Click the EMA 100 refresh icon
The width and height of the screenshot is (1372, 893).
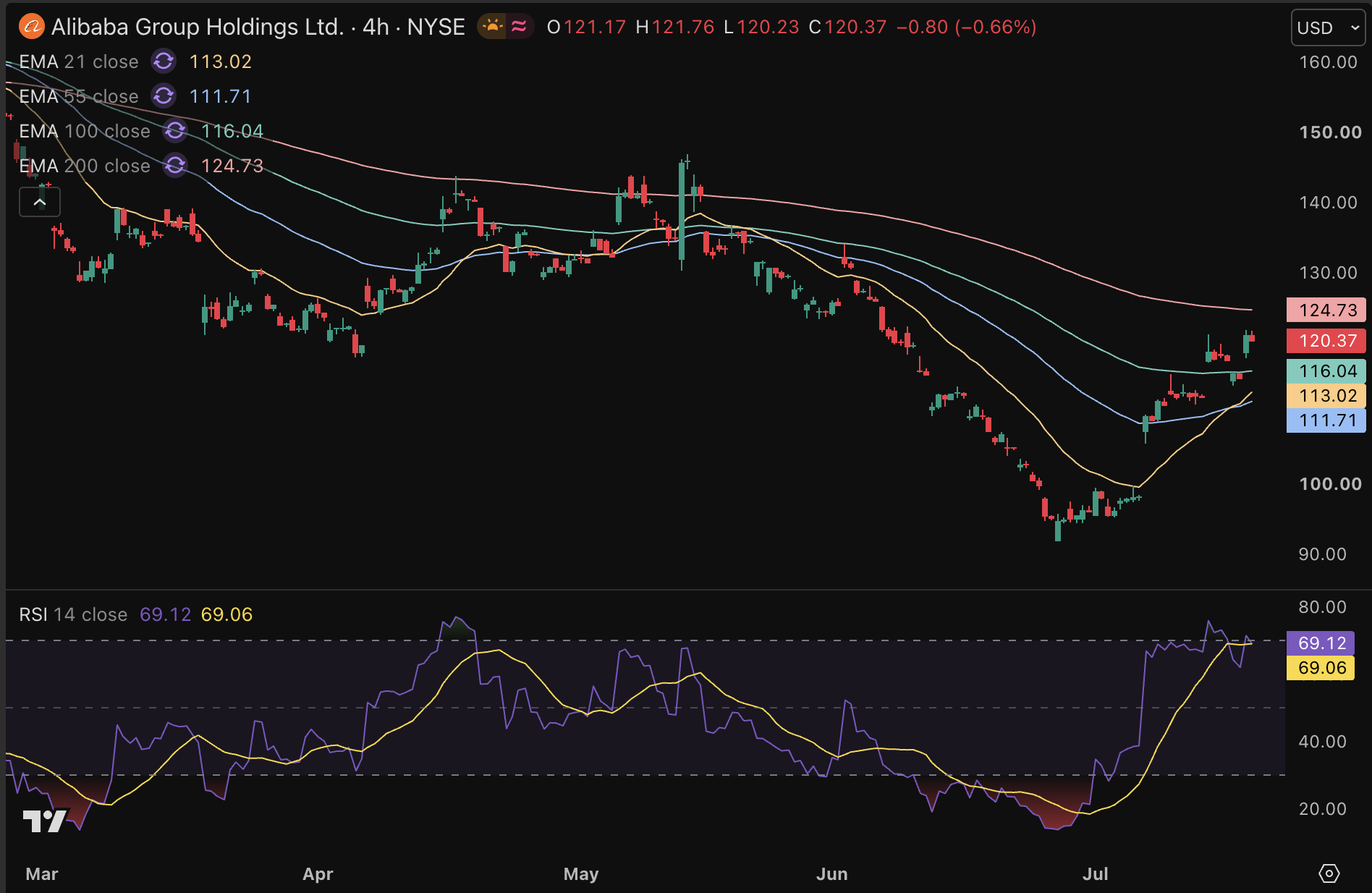[175, 131]
